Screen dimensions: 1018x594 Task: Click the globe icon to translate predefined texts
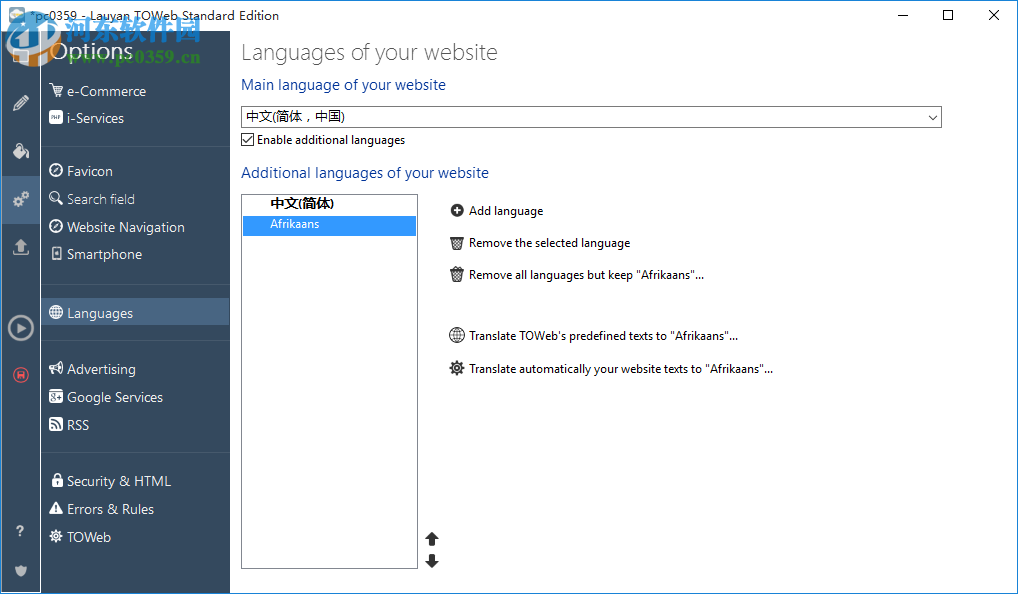point(457,335)
